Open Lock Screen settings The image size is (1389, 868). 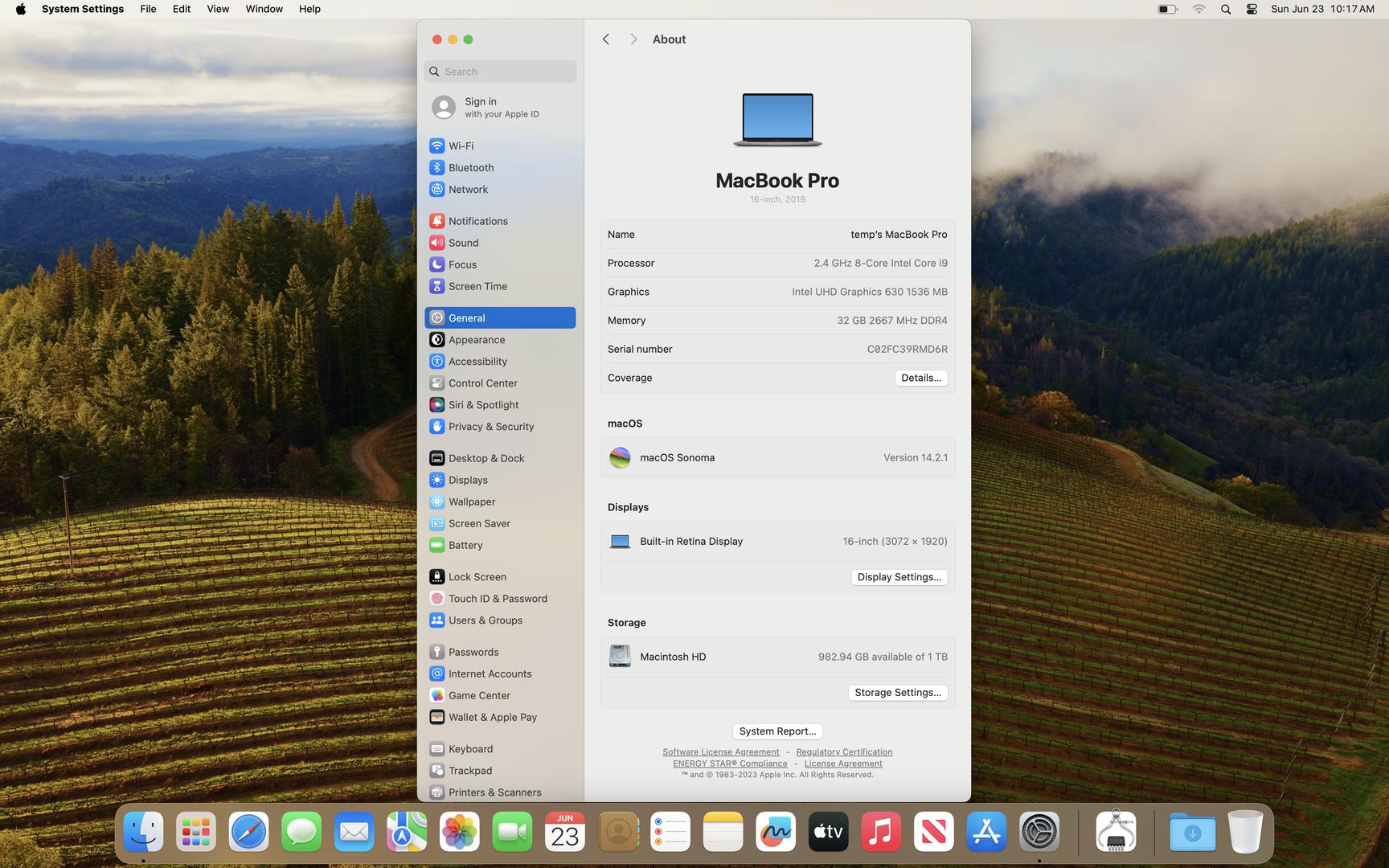coord(500,577)
